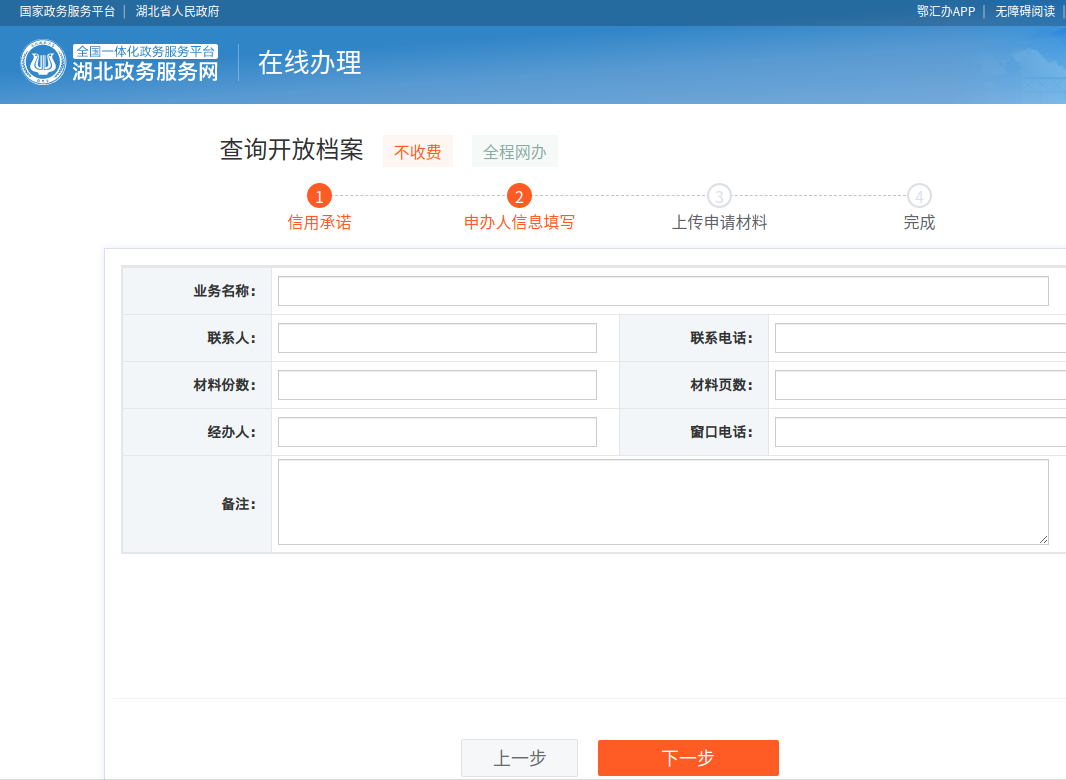Select step 1 circle 信用承诺

[x=319, y=196]
